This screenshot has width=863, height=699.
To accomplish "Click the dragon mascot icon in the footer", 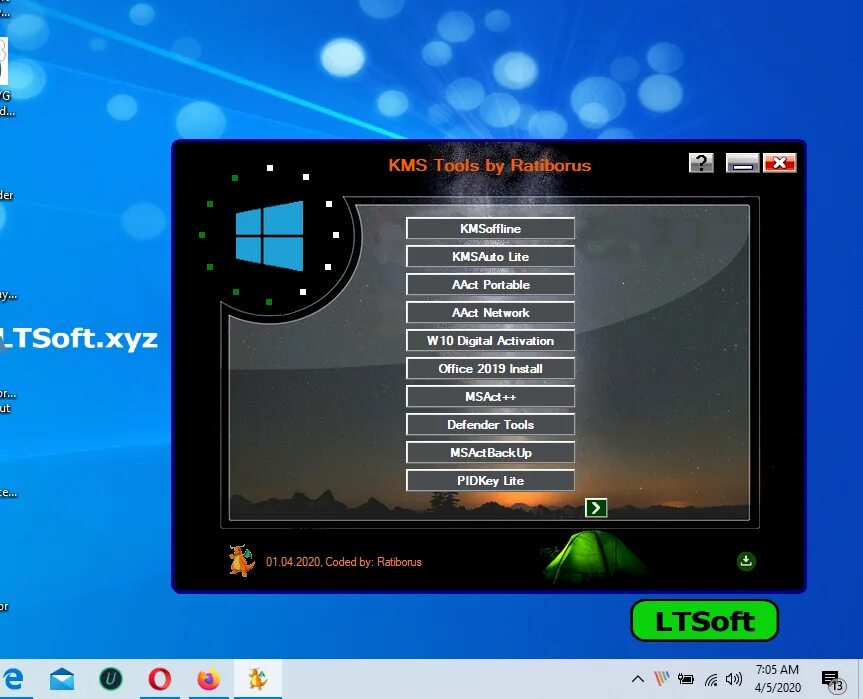I will (242, 560).
